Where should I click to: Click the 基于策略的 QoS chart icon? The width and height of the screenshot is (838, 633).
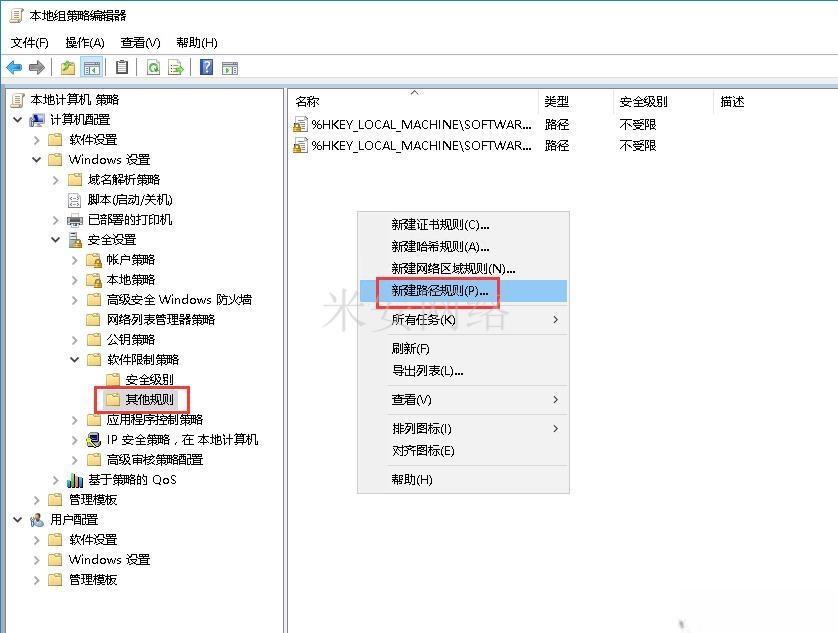pos(75,480)
